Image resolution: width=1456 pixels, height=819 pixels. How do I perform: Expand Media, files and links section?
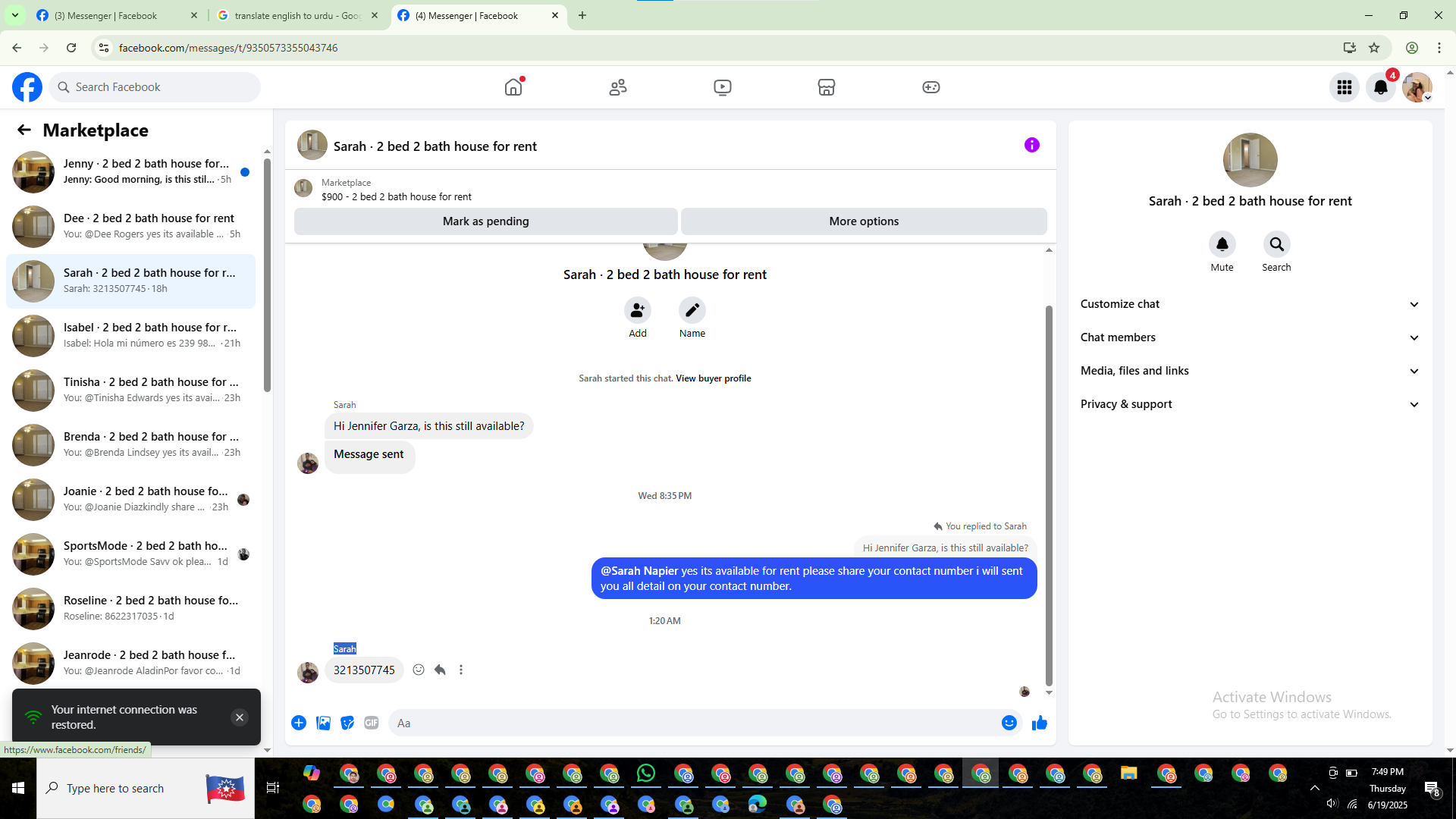click(x=1250, y=371)
